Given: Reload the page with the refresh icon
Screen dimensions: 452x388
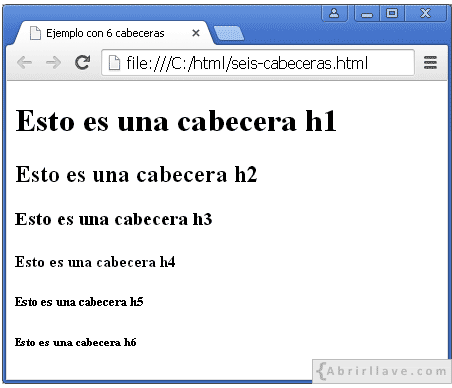Looking at the screenshot, I should (82, 62).
